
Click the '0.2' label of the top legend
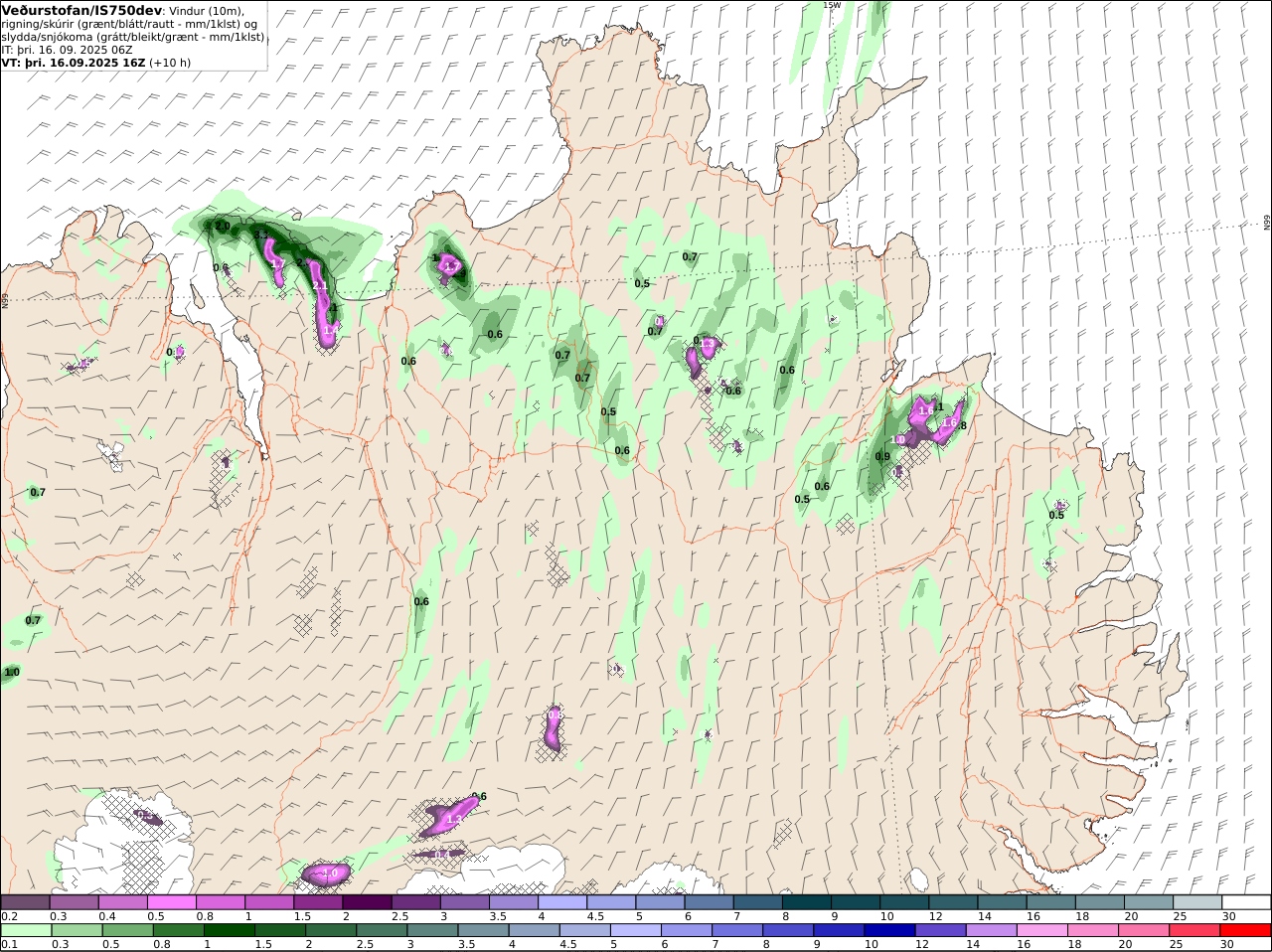tap(9, 916)
